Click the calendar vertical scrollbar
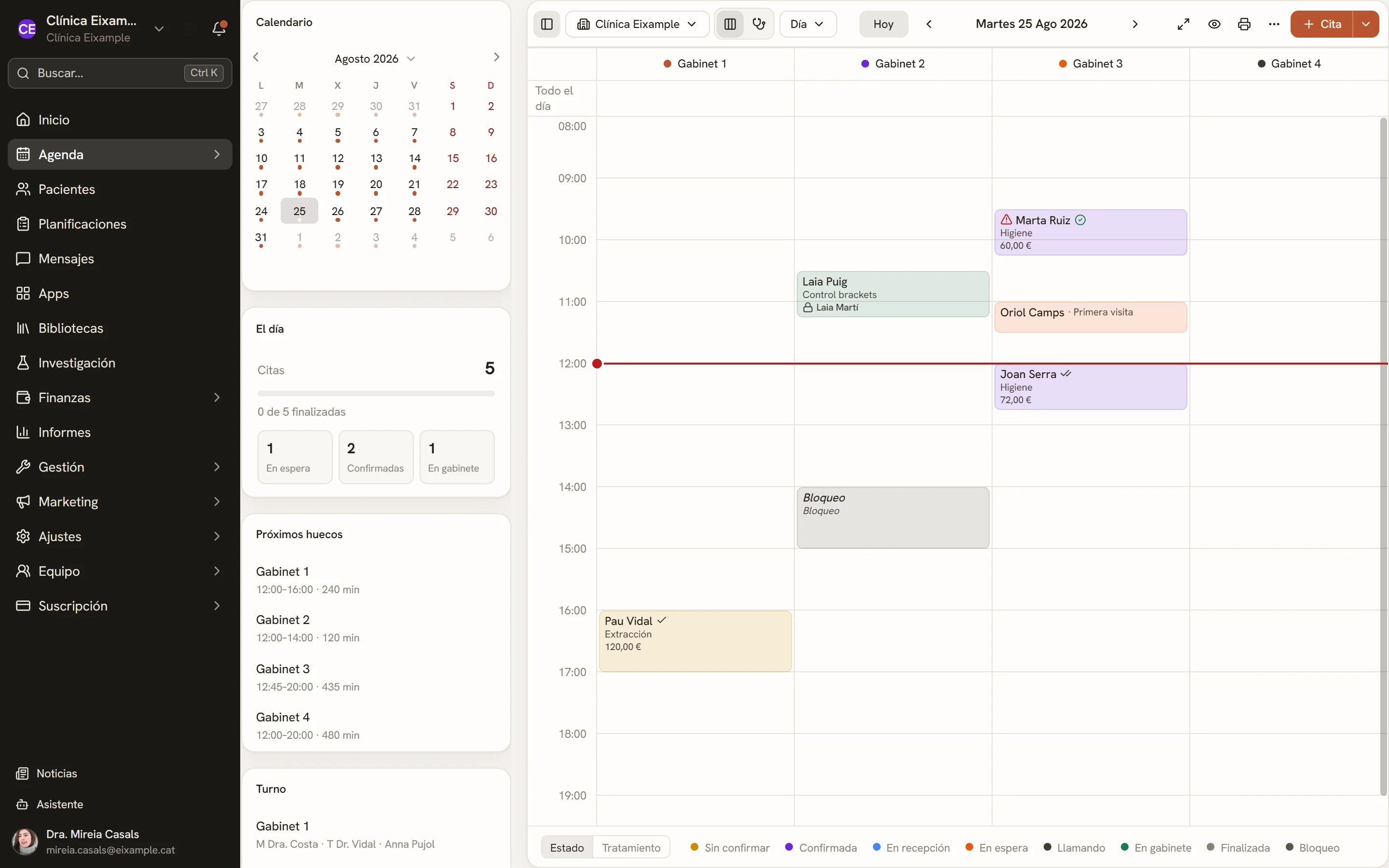1389x868 pixels. [1383, 456]
